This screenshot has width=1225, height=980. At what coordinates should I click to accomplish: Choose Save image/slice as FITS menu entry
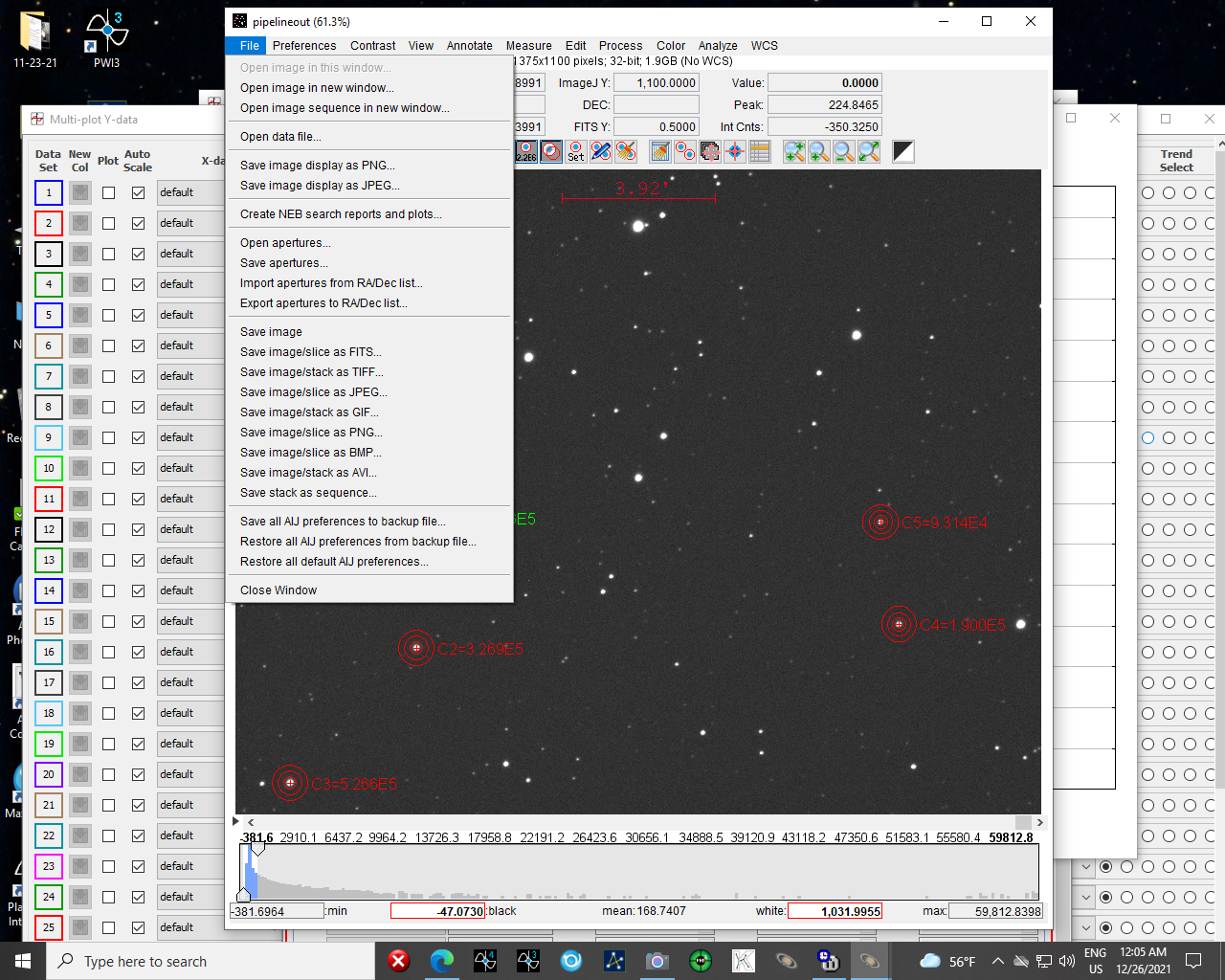click(310, 352)
